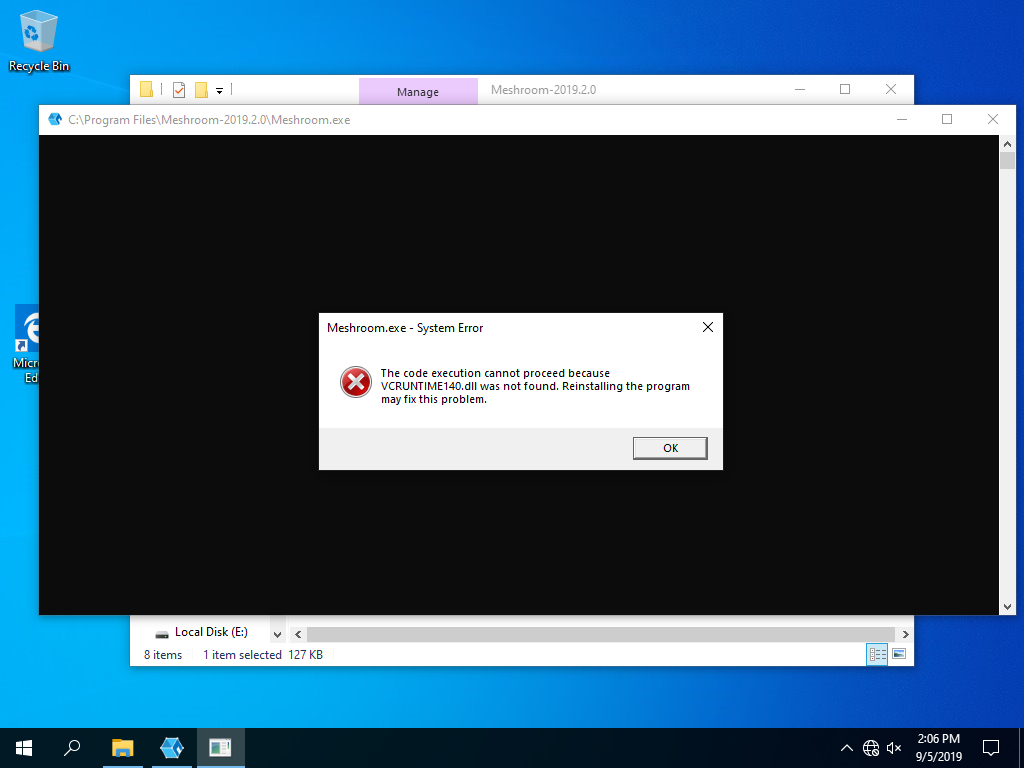Open the Action Center notification icon
Screen dimensions: 1024x768
click(990, 747)
